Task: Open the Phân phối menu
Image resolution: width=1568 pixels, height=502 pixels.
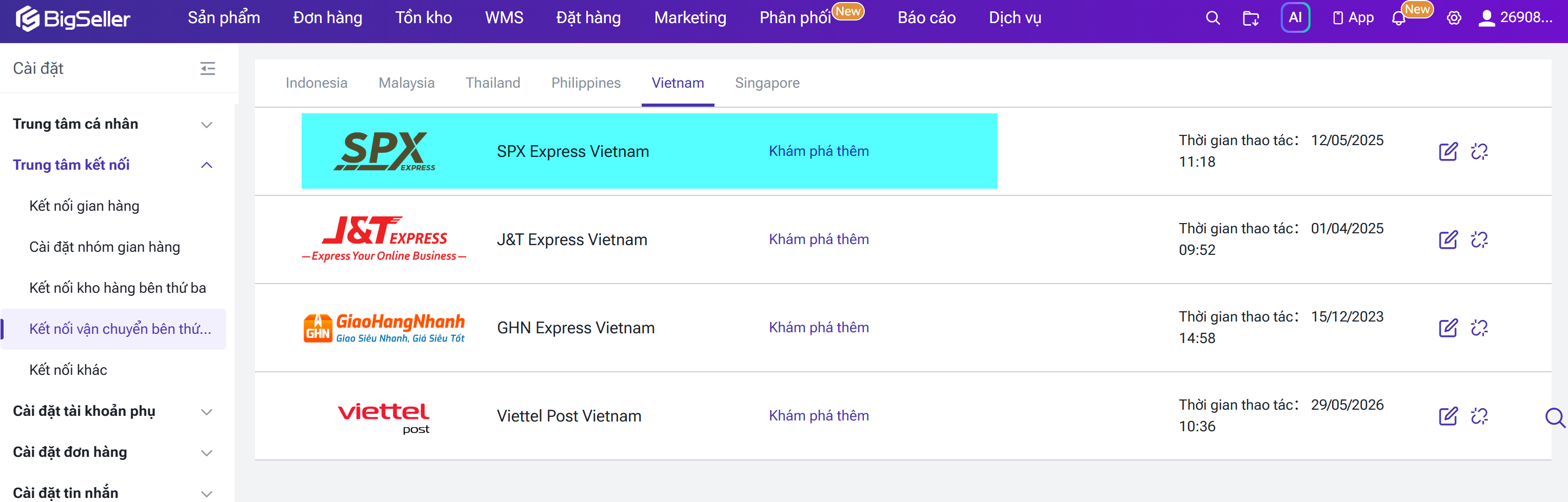Action: (795, 17)
